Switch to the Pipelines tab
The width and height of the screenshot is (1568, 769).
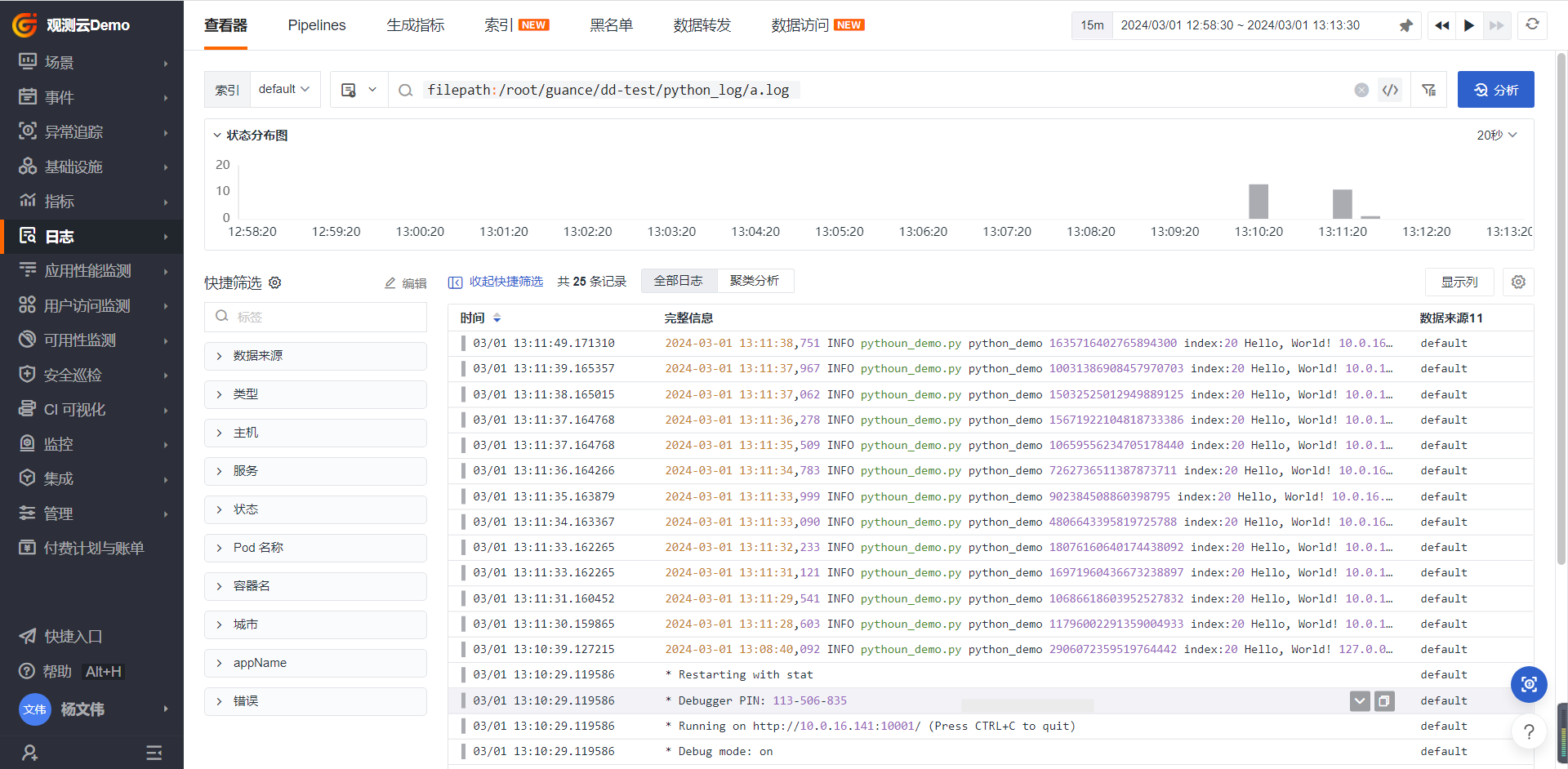(317, 25)
